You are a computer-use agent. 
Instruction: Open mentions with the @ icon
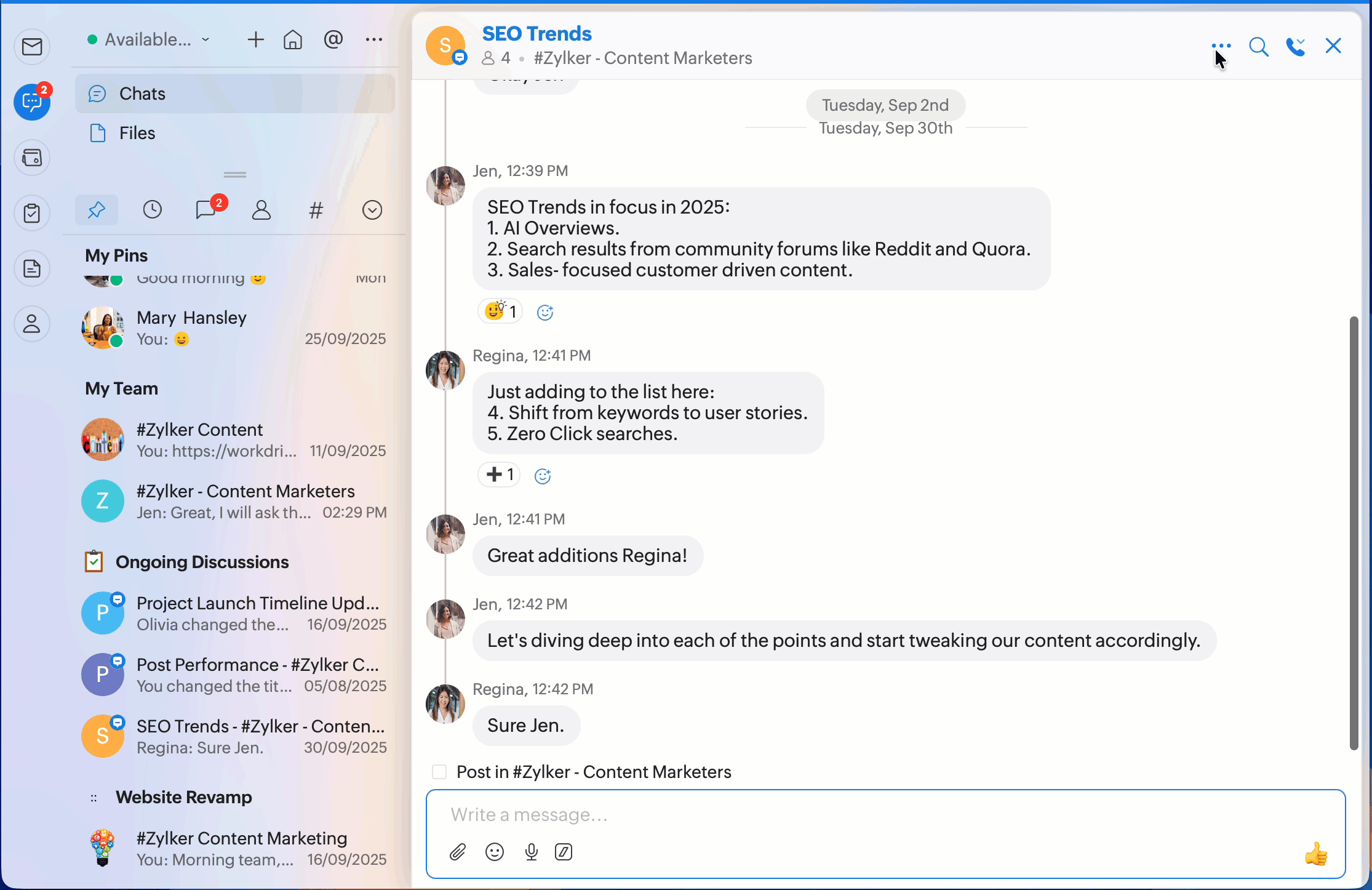click(333, 39)
